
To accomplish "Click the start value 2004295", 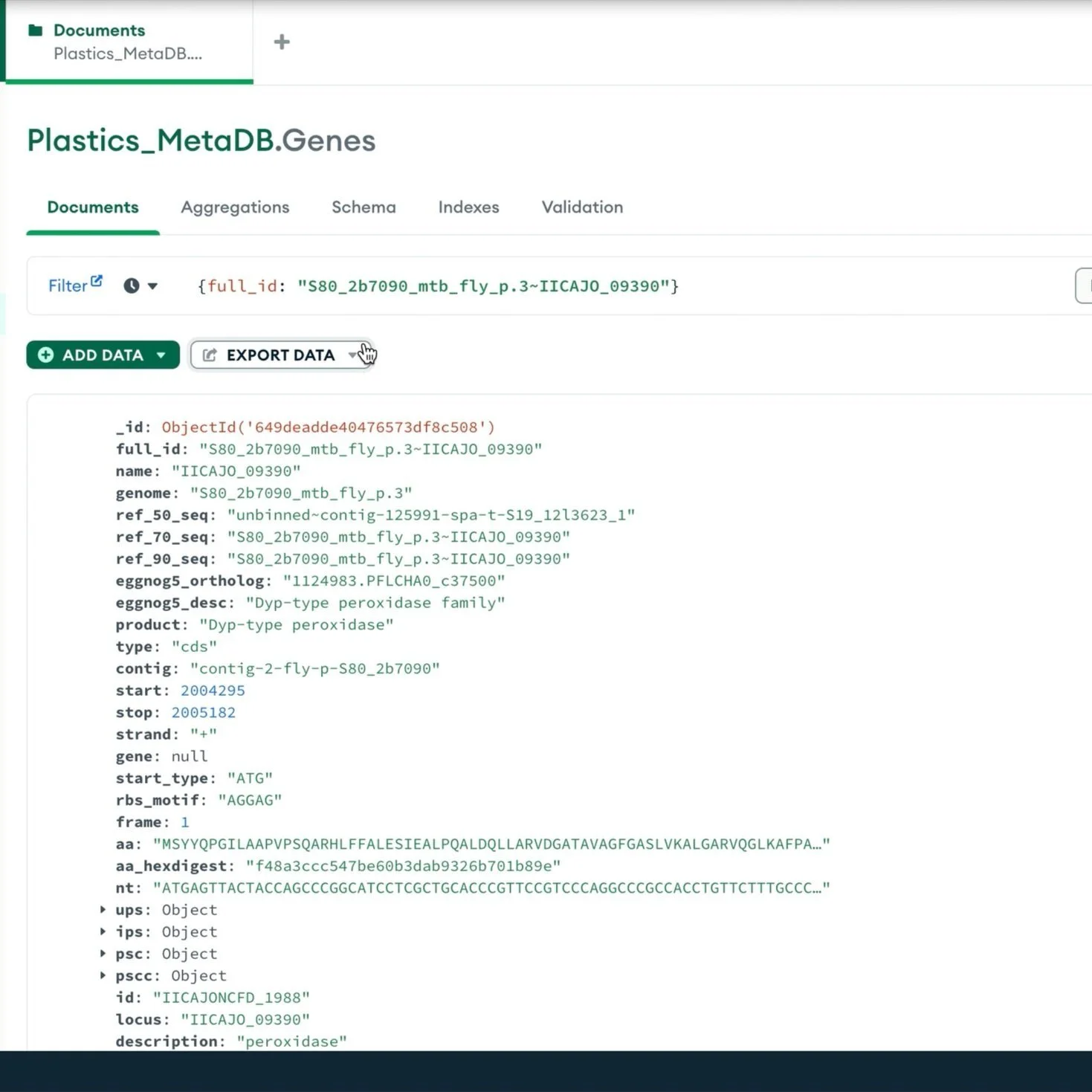I will [x=213, y=690].
